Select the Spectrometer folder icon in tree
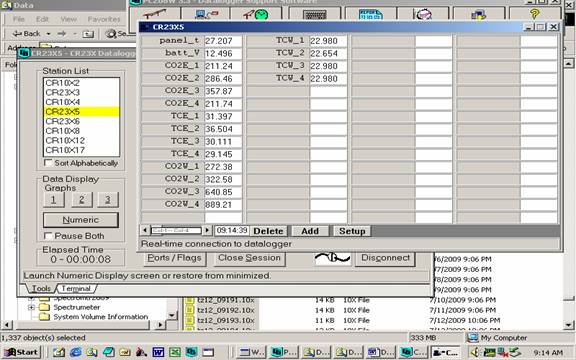Screen dimensions: 576x360 click(x=44, y=307)
